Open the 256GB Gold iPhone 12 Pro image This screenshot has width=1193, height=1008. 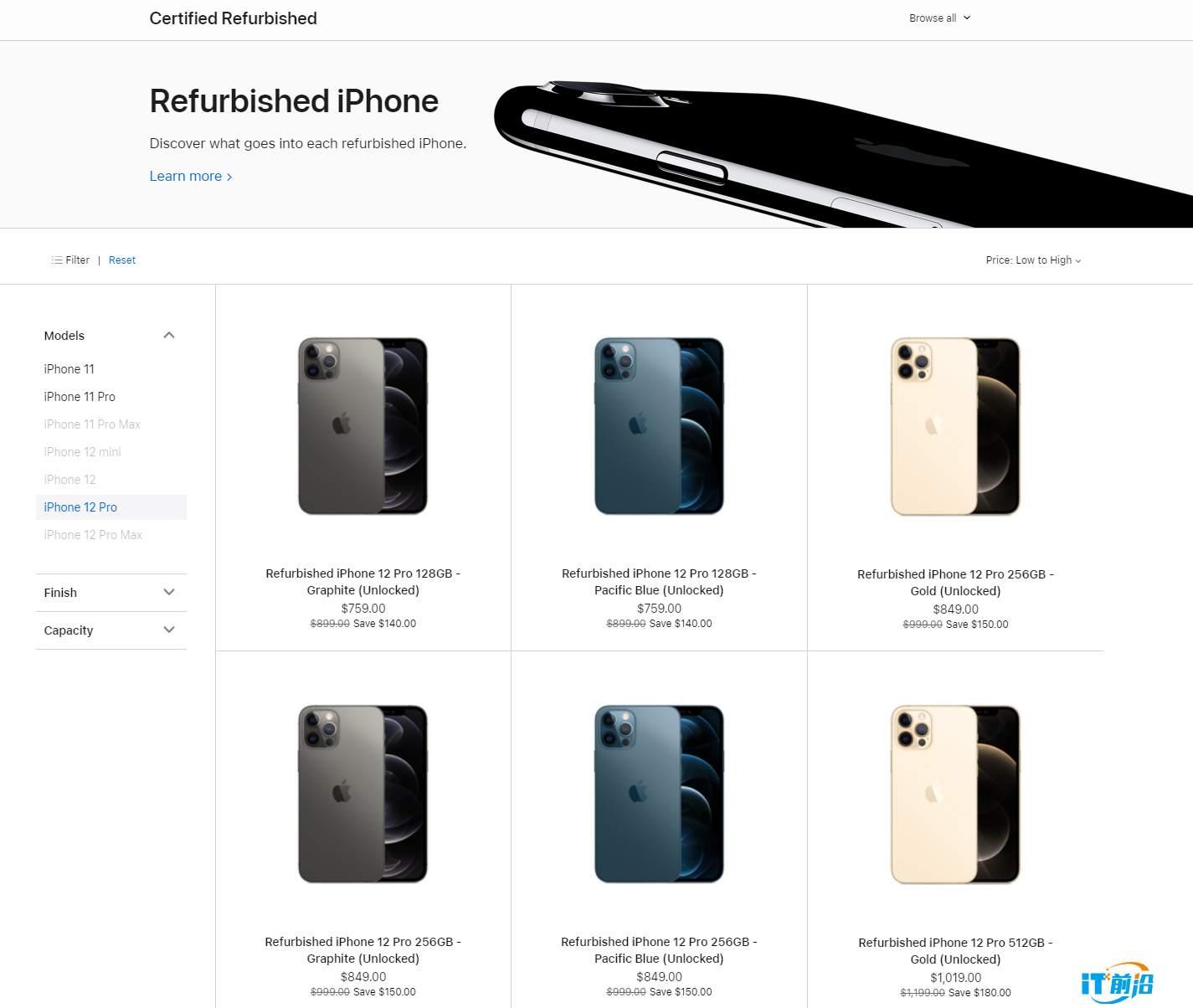tap(955, 427)
